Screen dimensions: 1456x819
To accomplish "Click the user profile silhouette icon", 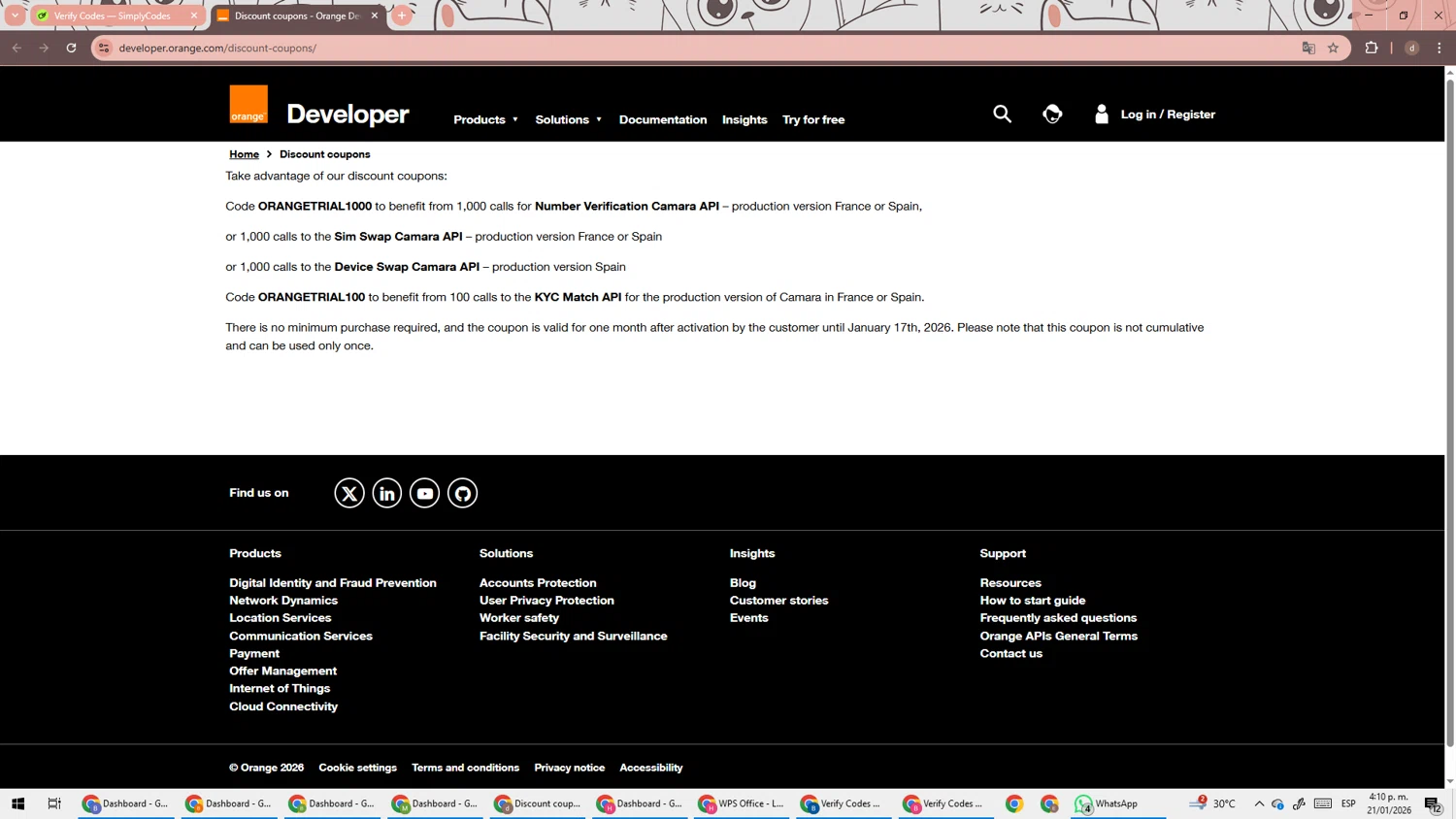I will click(1102, 115).
